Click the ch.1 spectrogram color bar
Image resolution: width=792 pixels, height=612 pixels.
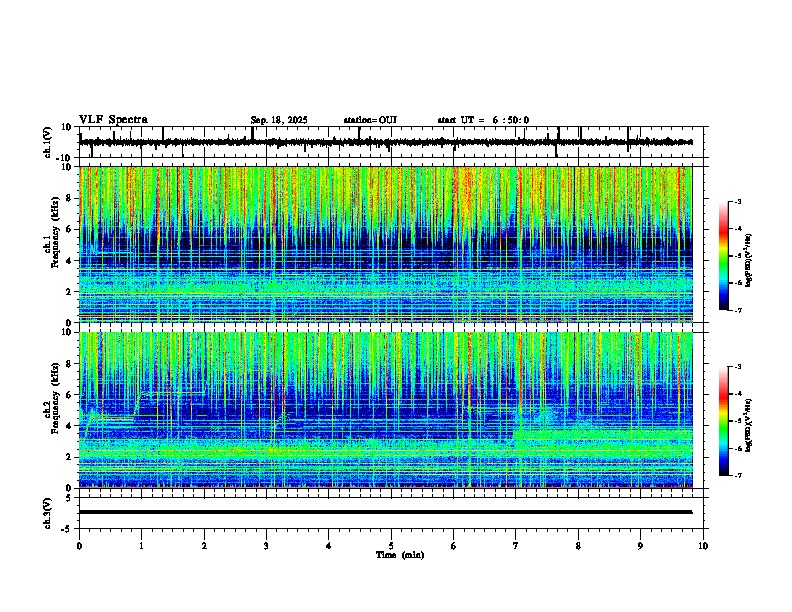coord(723,256)
